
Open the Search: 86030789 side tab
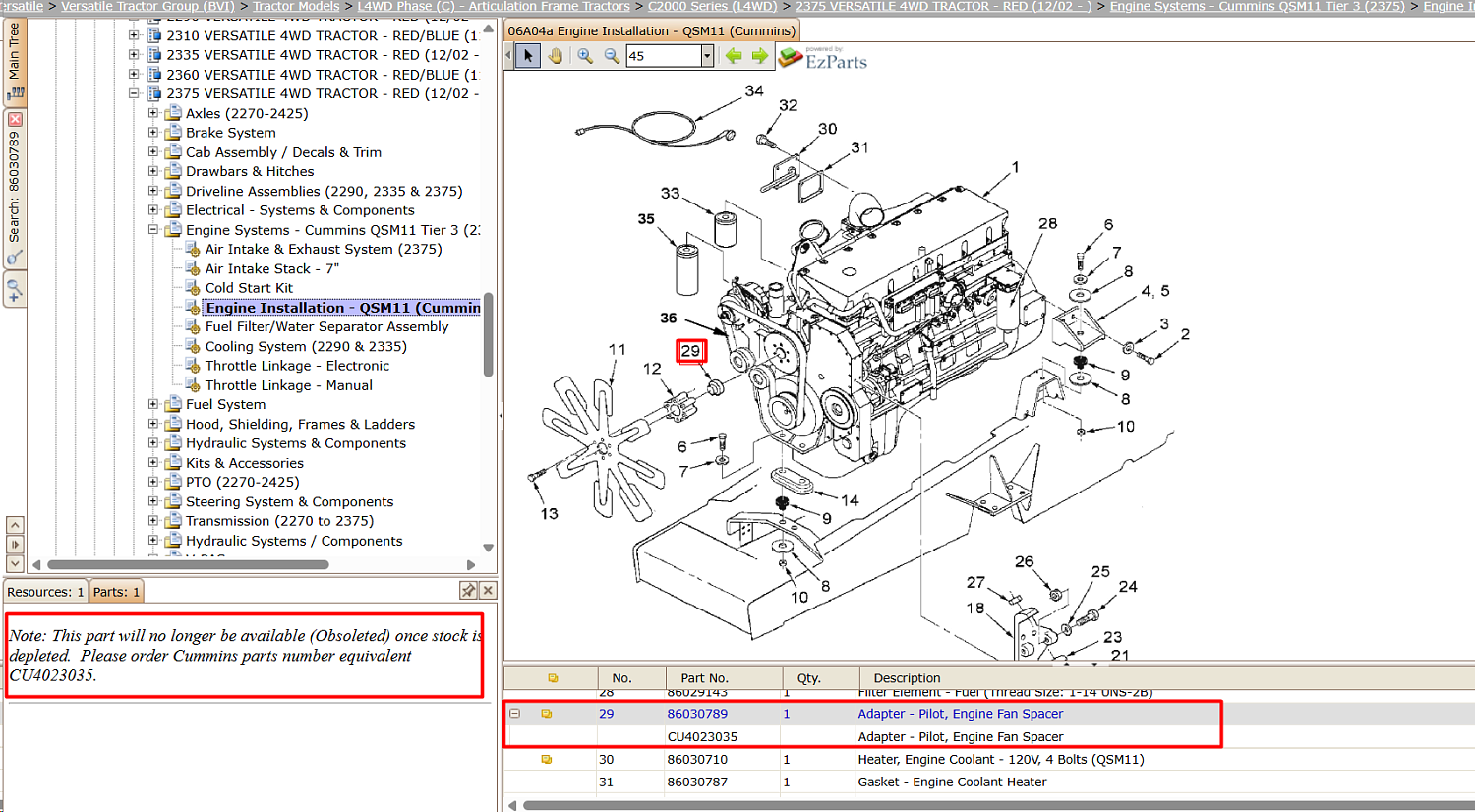point(15,187)
